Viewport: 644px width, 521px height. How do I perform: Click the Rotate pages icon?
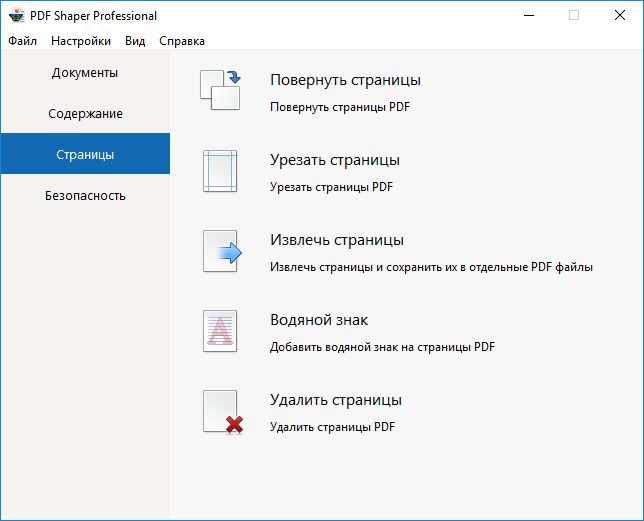coord(220,90)
